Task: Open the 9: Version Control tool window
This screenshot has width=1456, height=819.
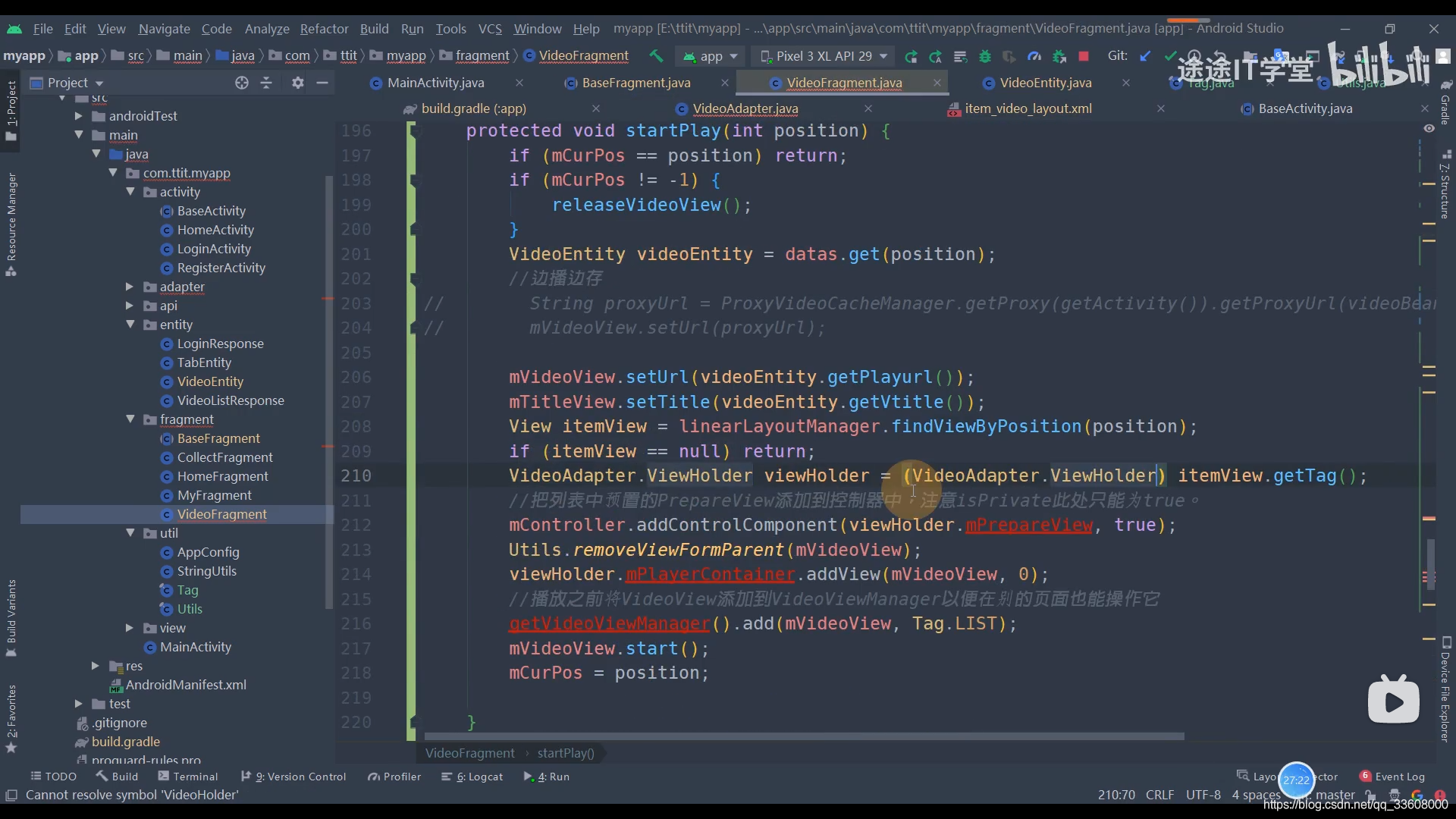Action: [x=293, y=777]
